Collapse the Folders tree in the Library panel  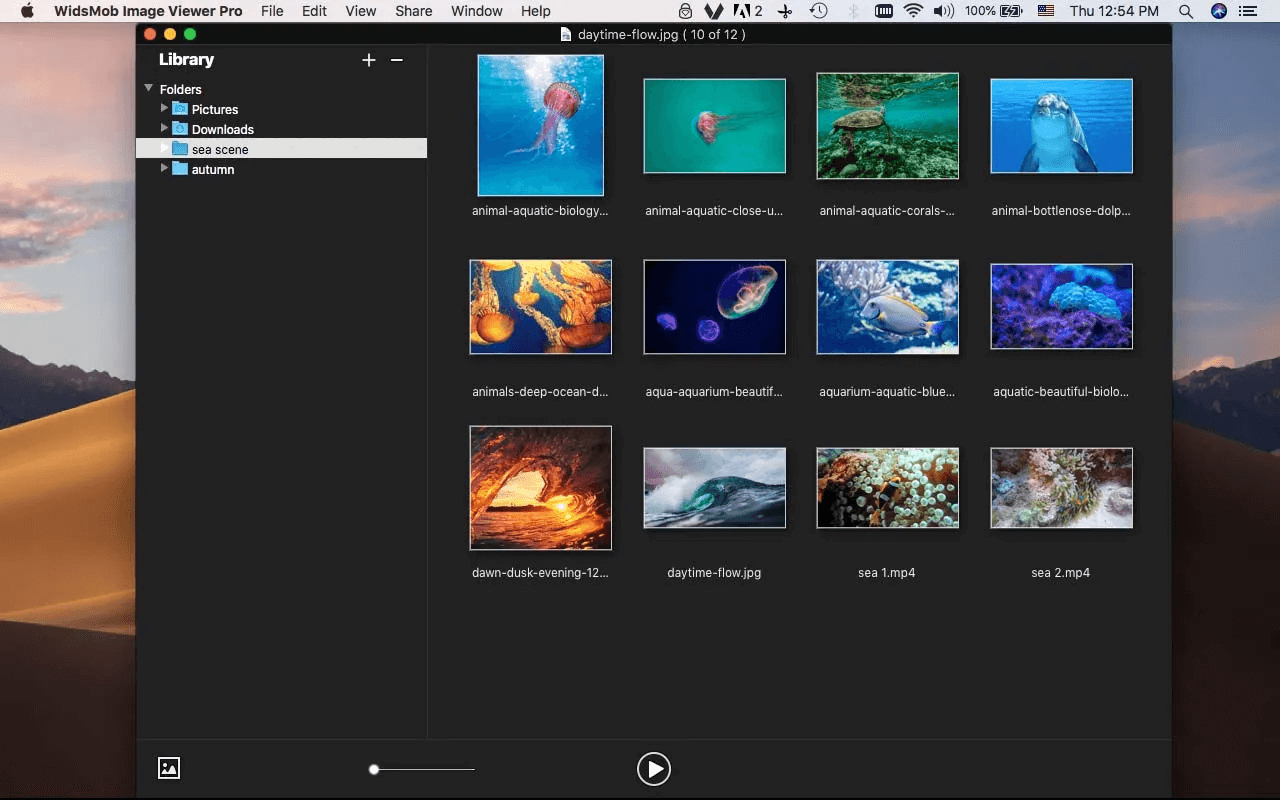coord(148,88)
